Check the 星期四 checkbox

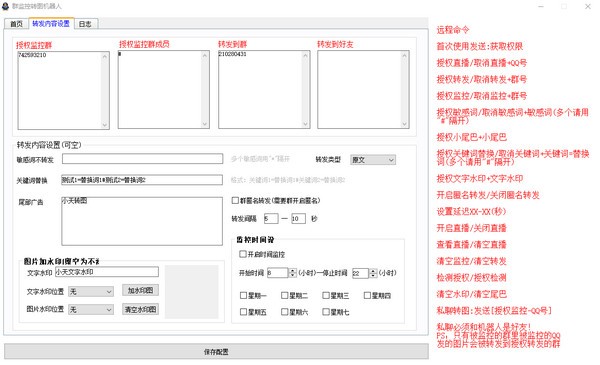coord(367,295)
